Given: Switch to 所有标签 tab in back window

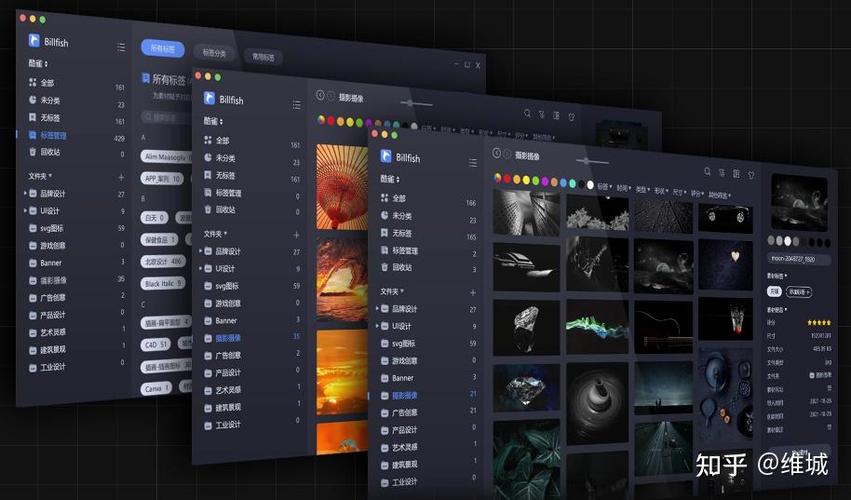Looking at the screenshot, I should point(163,48).
